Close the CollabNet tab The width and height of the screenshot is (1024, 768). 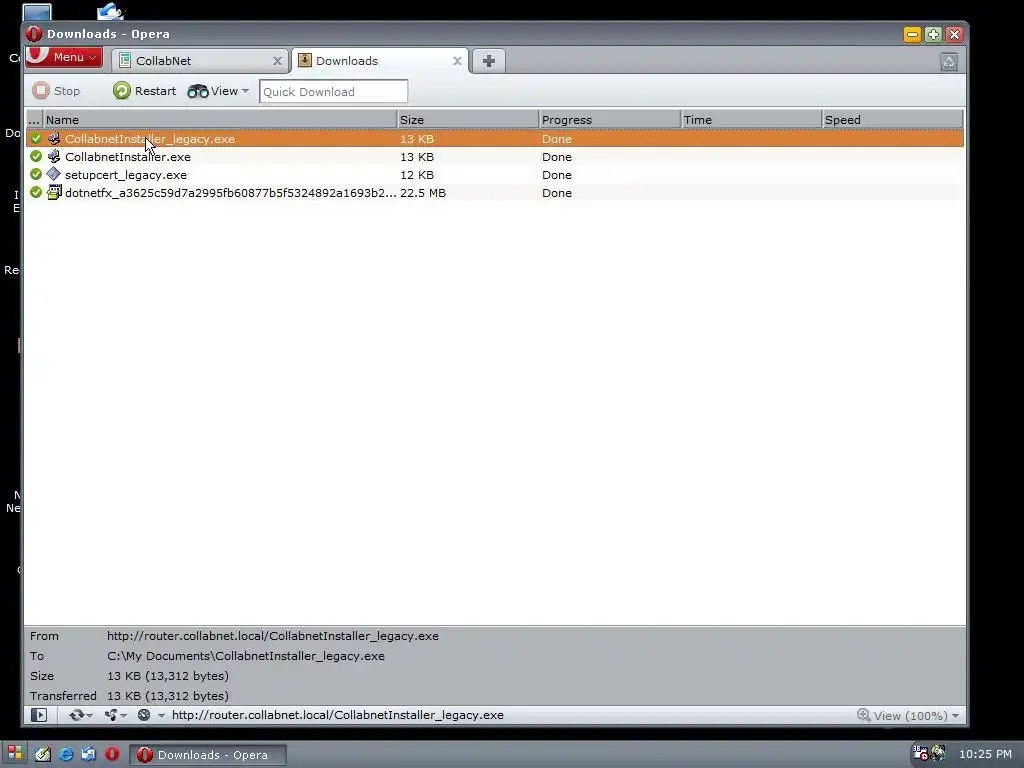[277, 61]
